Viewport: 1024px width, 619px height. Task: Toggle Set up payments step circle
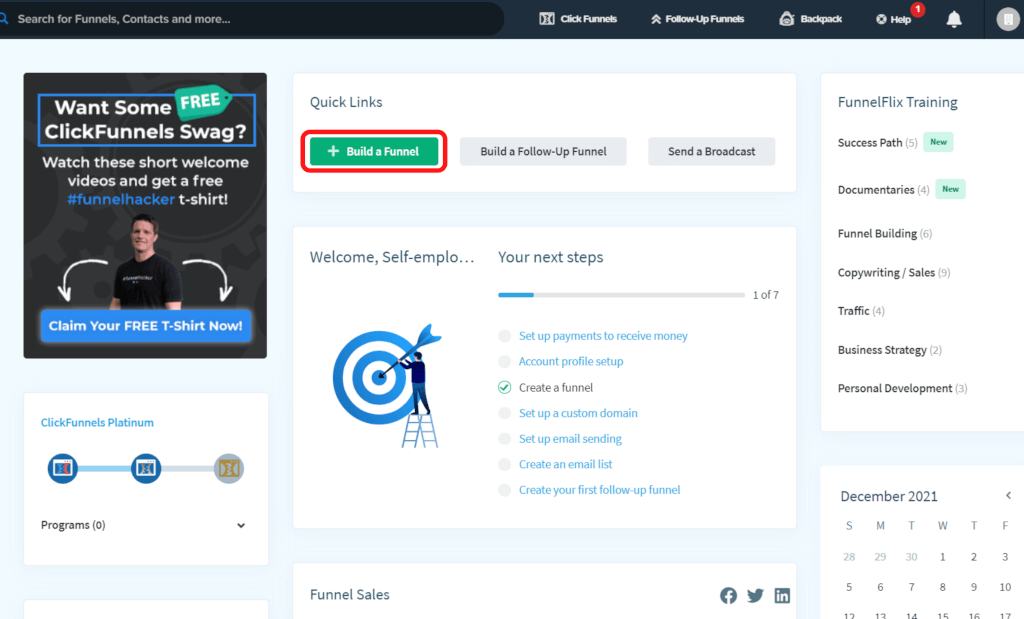[x=504, y=336]
